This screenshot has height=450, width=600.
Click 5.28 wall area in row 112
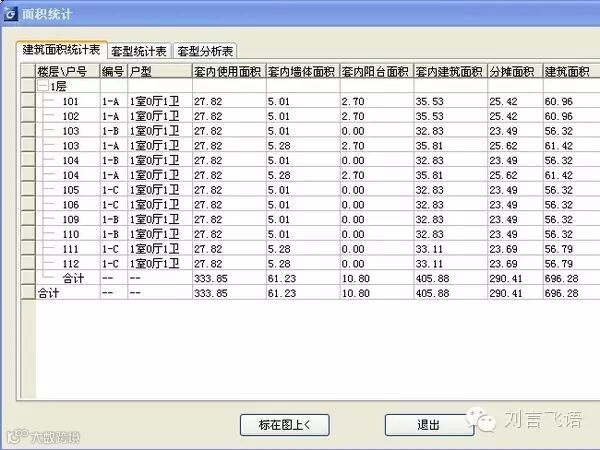pos(279,263)
